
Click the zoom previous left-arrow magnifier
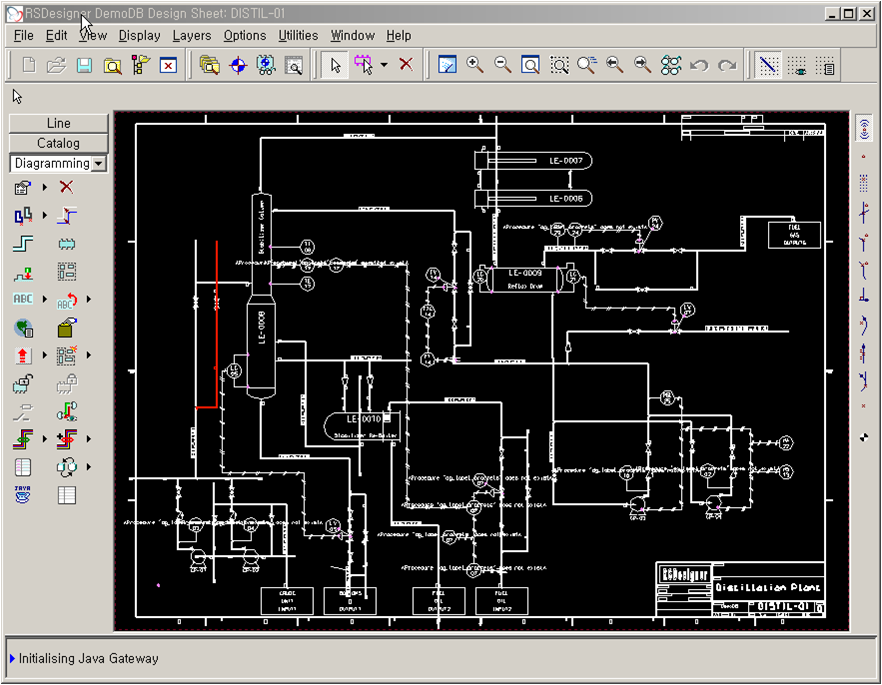pos(615,65)
